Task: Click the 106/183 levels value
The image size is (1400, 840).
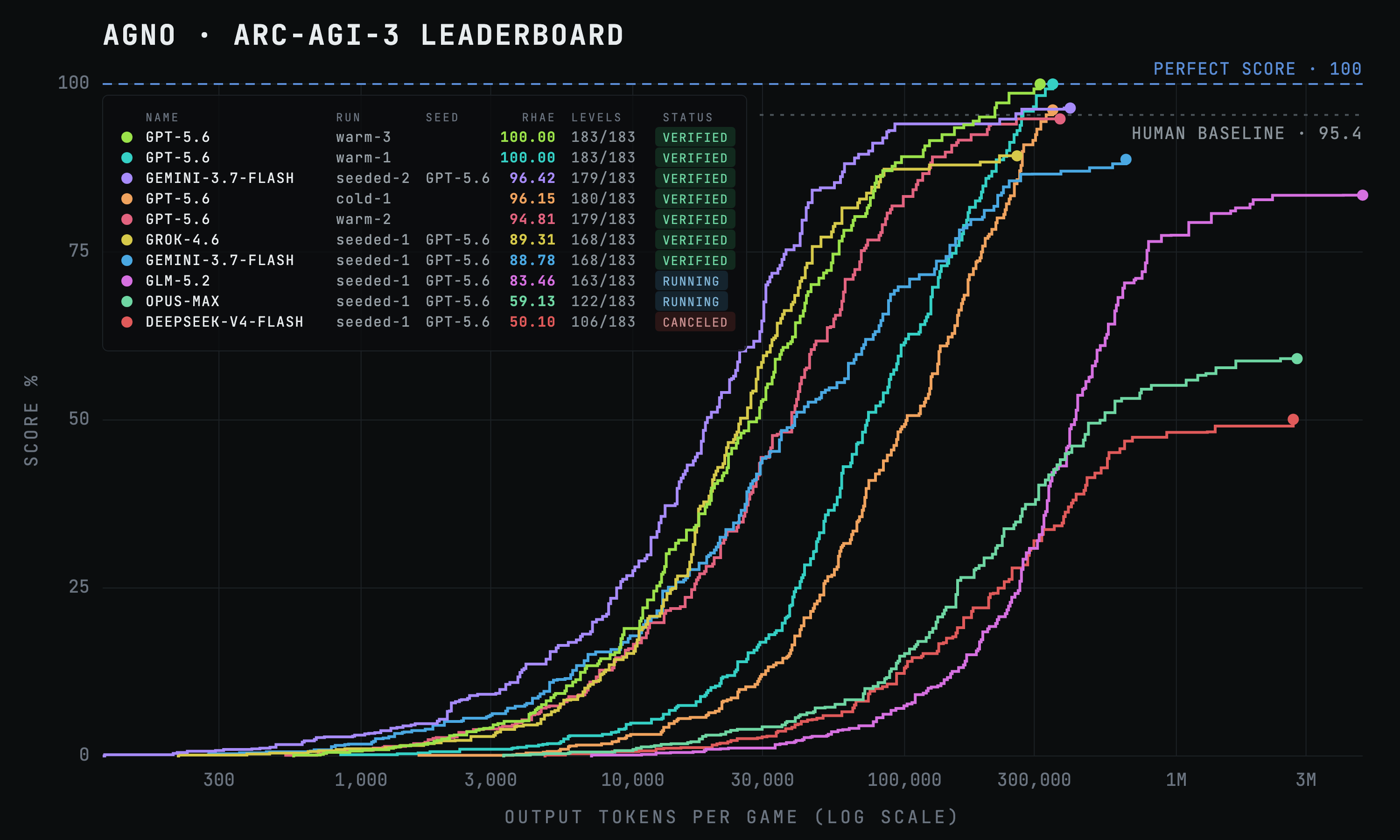Action: [603, 322]
